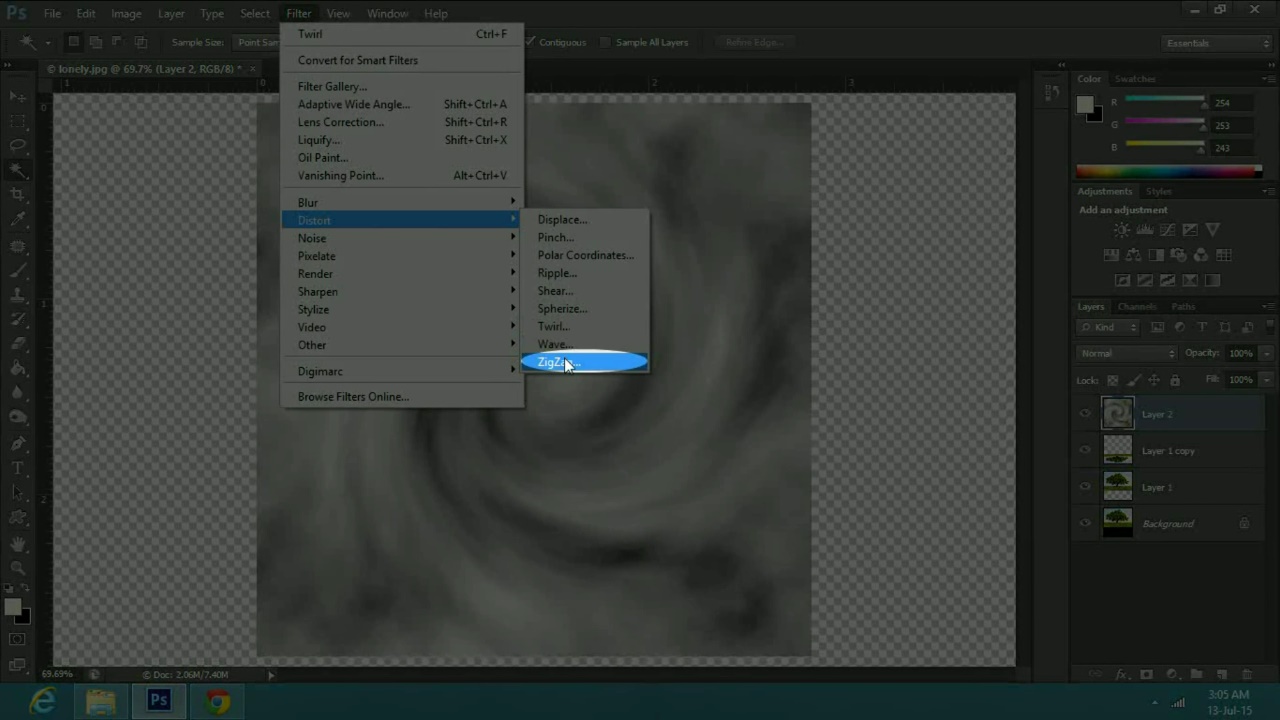Add a Color Balance adjustment

(x=1133, y=255)
